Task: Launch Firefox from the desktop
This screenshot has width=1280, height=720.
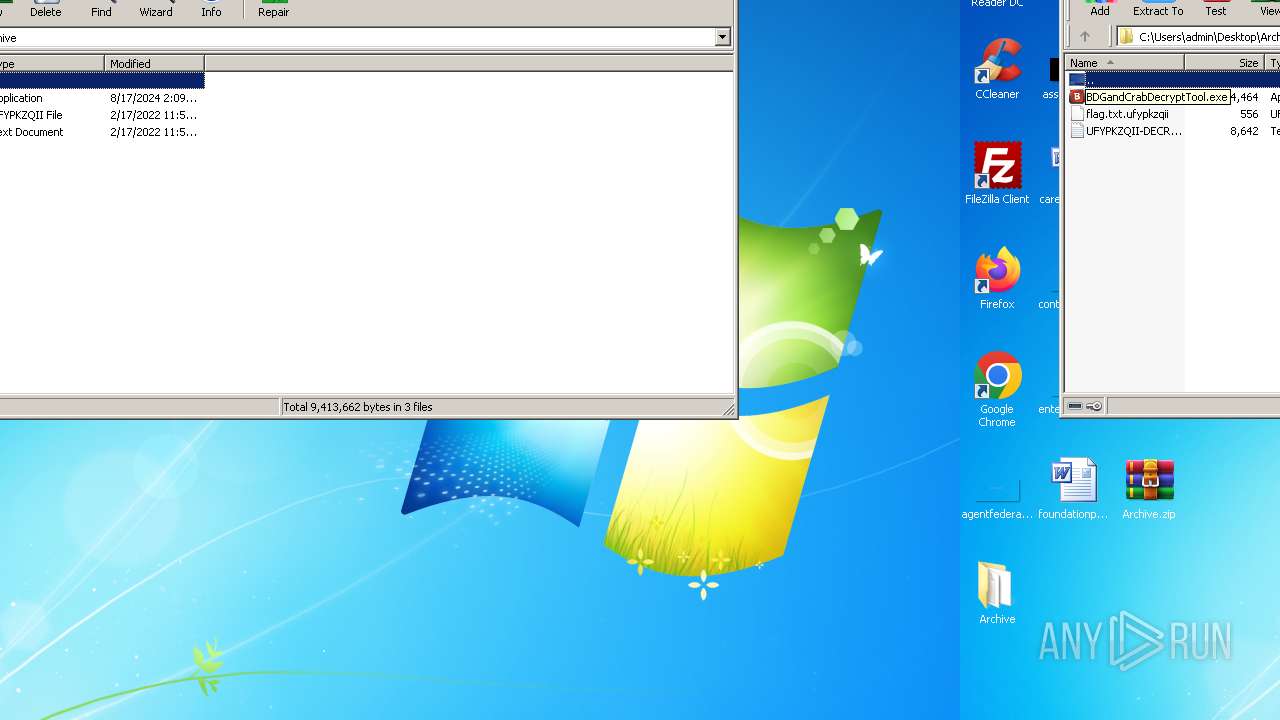Action: tap(997, 279)
